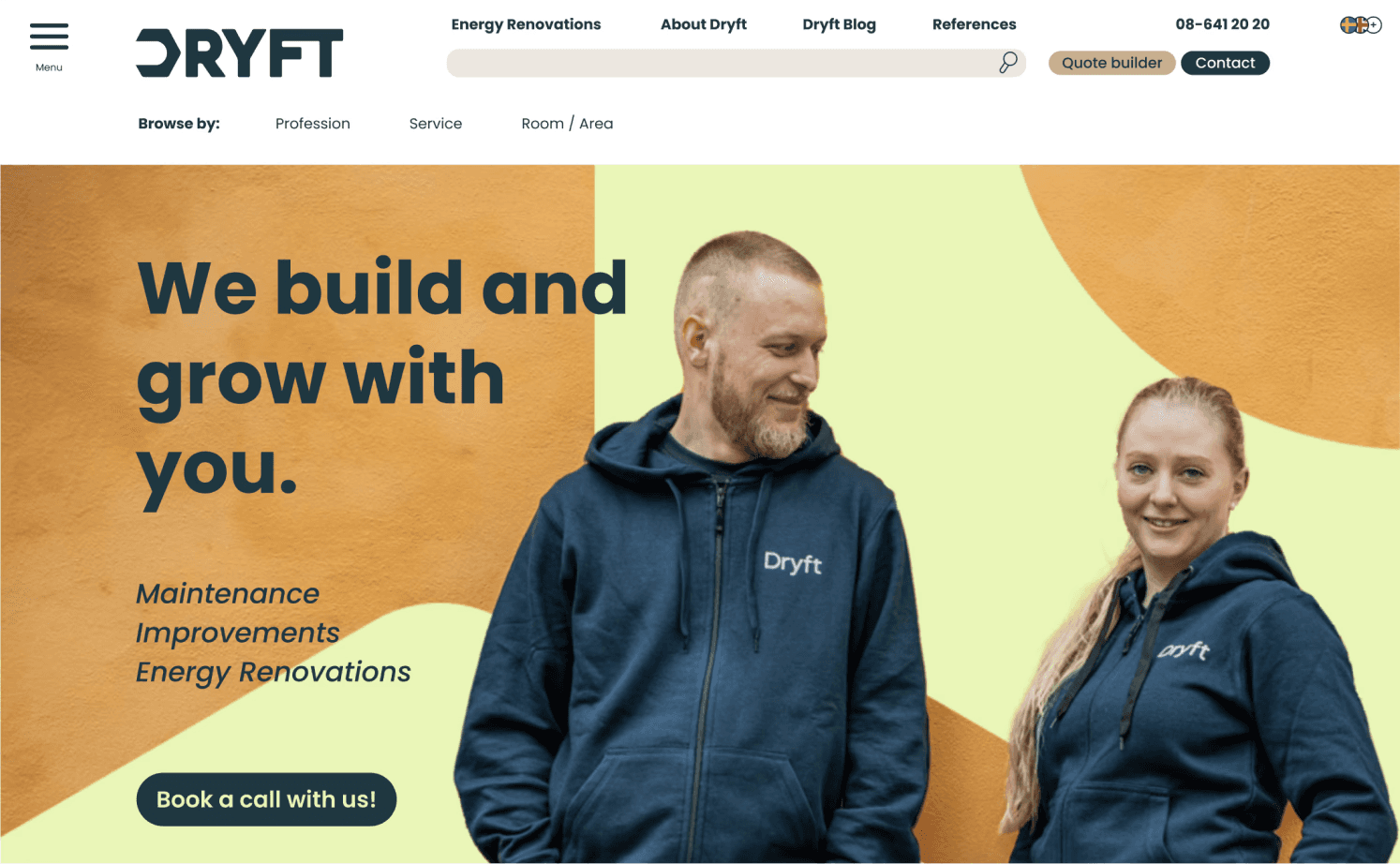Click the plus icon for more languages

pyautogui.click(x=1374, y=25)
